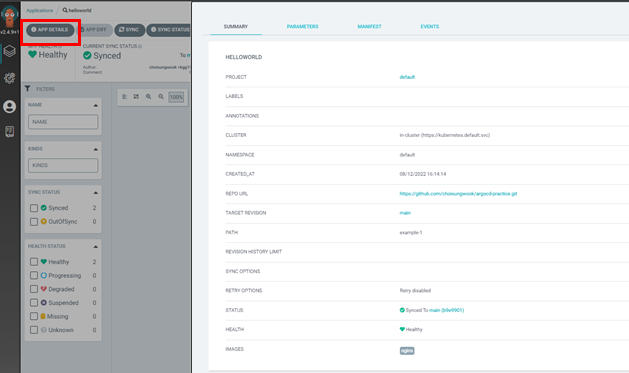
Task: Click the created date 08/12/2022 value
Action: [423, 174]
